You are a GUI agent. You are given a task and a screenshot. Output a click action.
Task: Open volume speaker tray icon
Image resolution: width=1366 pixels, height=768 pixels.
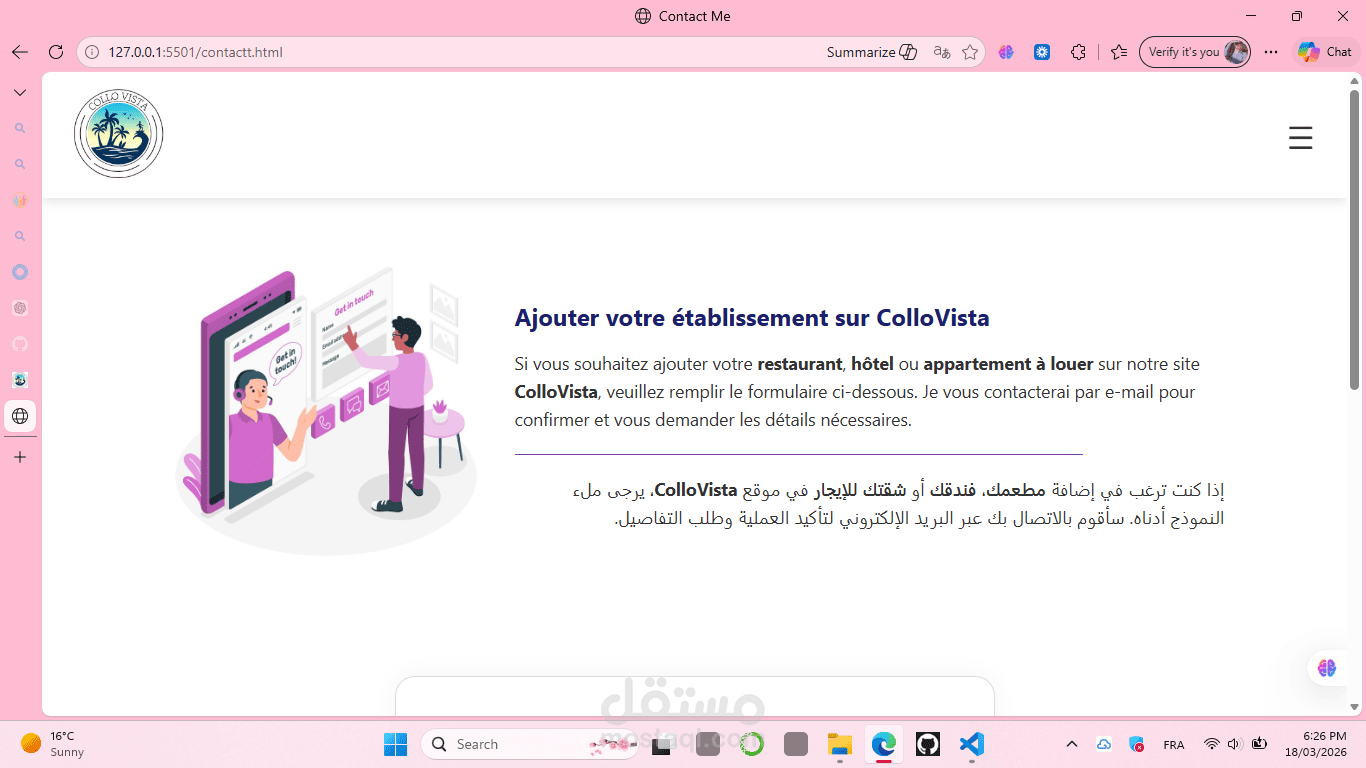1235,744
